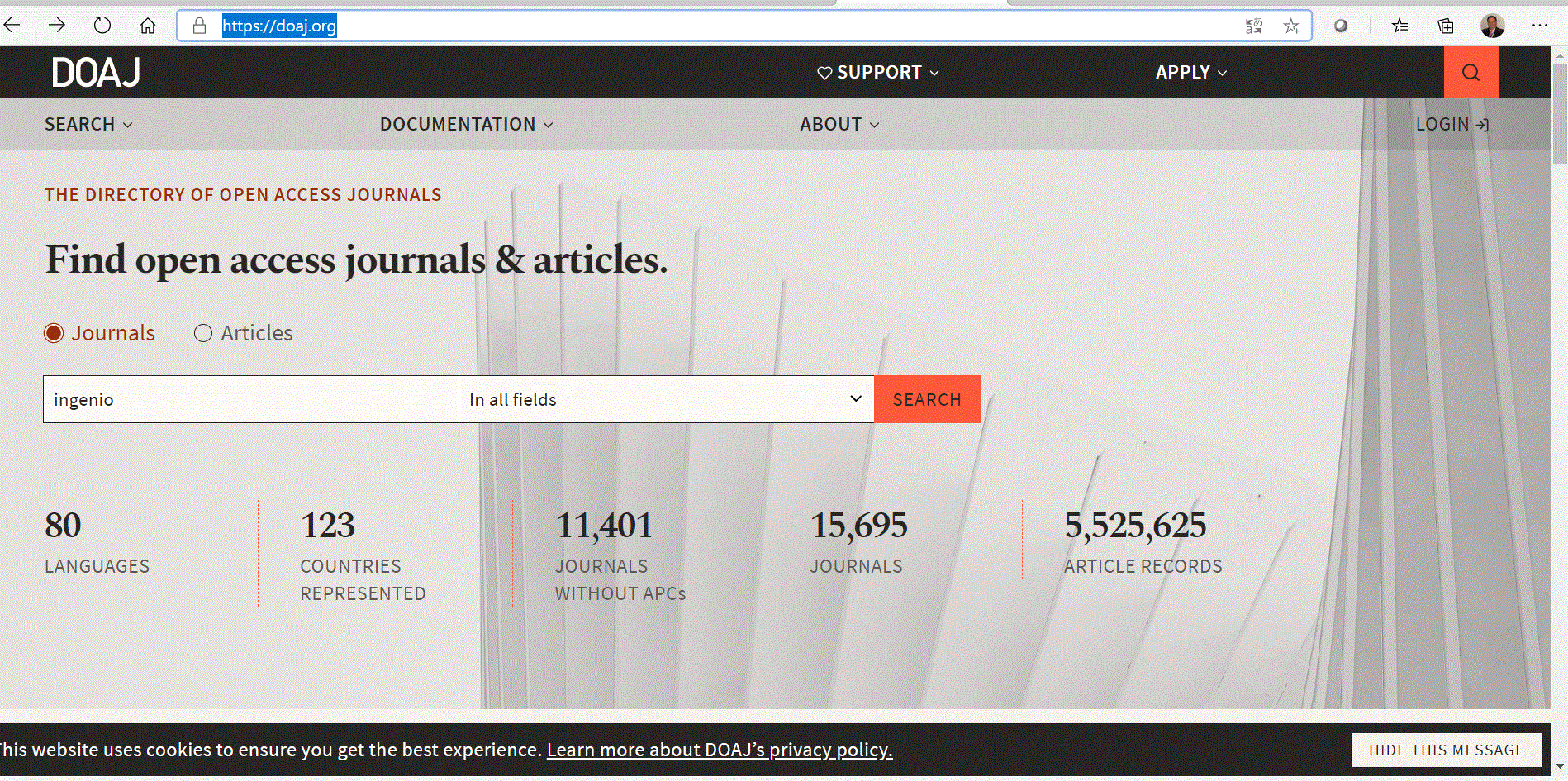1568x781 pixels.
Task: Open the translate page icon
Action: point(1253,26)
